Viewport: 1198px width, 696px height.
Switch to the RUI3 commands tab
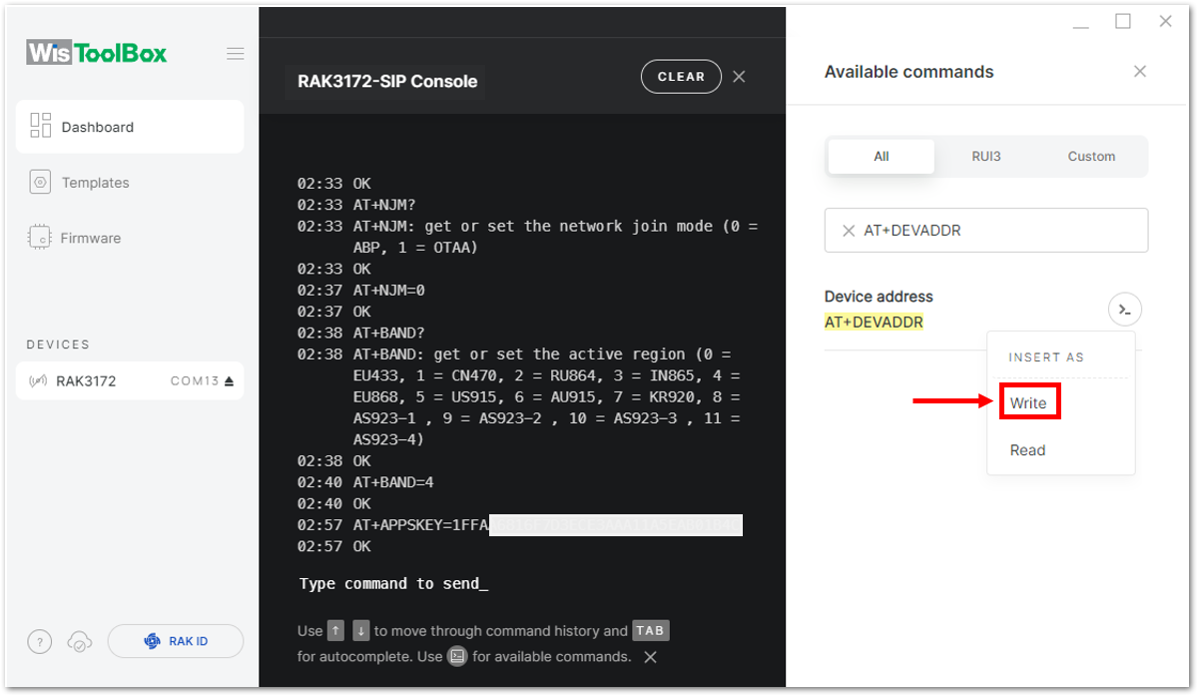click(x=986, y=156)
